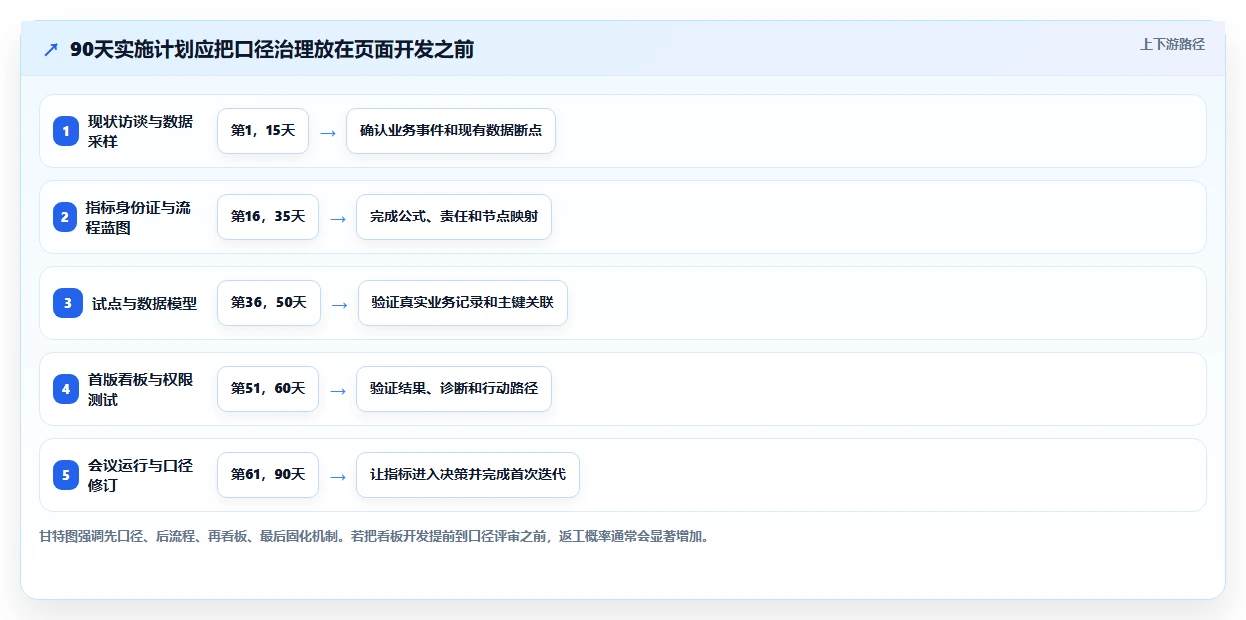Click the arrow after 第51，60天
1246x620 pixels.
point(338,390)
